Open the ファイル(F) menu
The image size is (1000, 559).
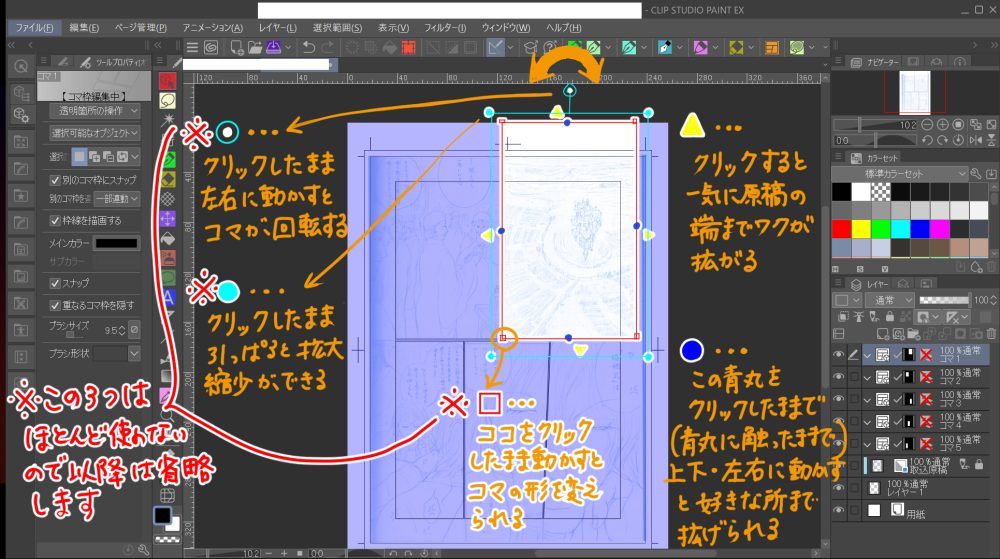[34, 27]
